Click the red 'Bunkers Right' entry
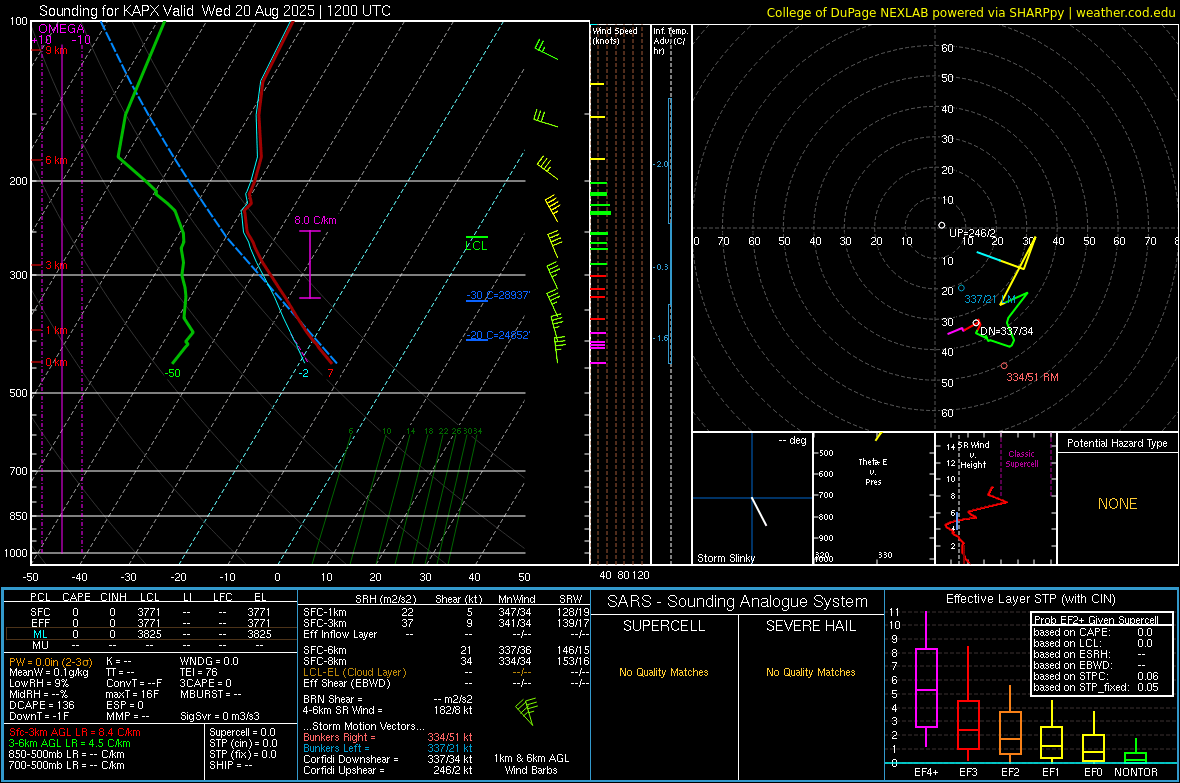This screenshot has width=1180, height=783. (x=388, y=737)
